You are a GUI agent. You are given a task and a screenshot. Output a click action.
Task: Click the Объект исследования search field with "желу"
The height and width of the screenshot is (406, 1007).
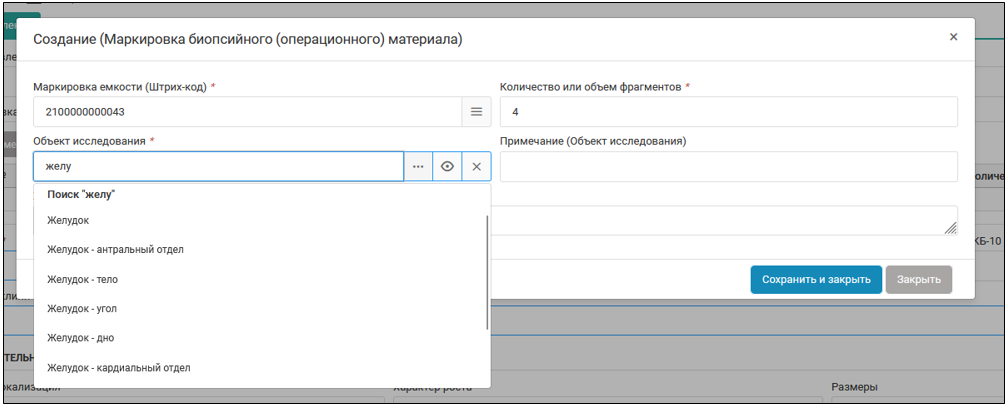tap(218, 167)
